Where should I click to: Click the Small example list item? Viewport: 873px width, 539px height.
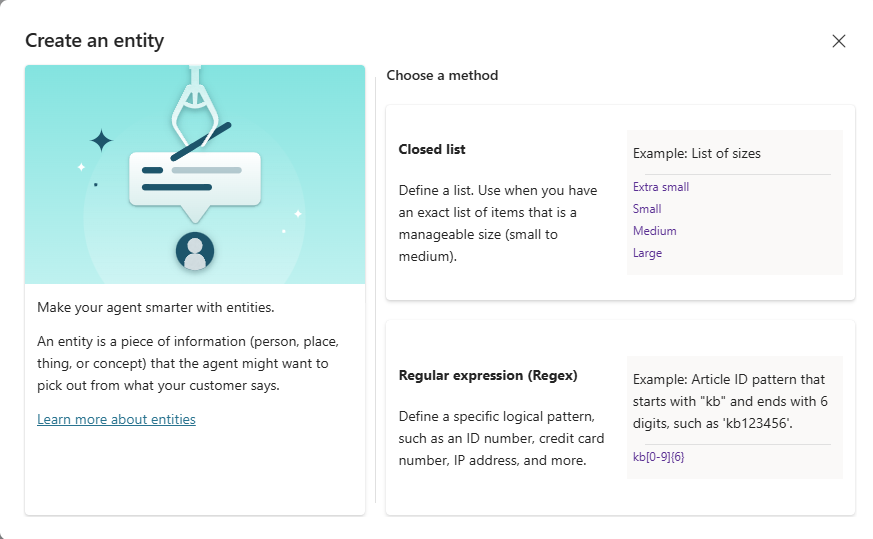click(x=647, y=209)
